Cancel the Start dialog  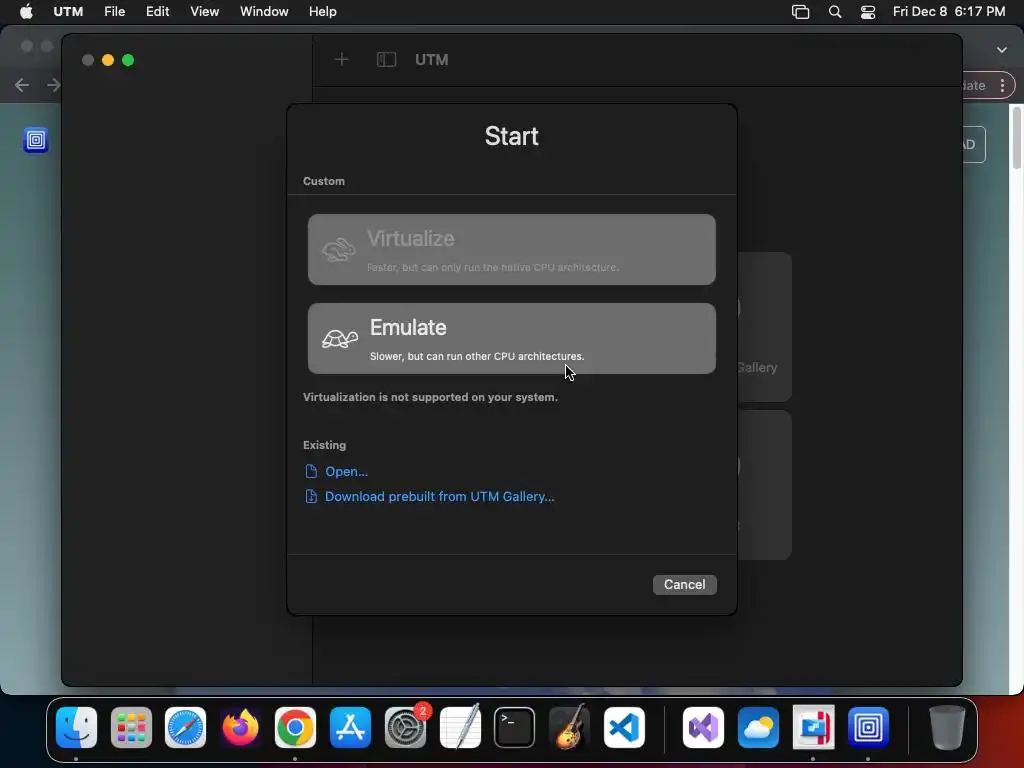tap(684, 584)
